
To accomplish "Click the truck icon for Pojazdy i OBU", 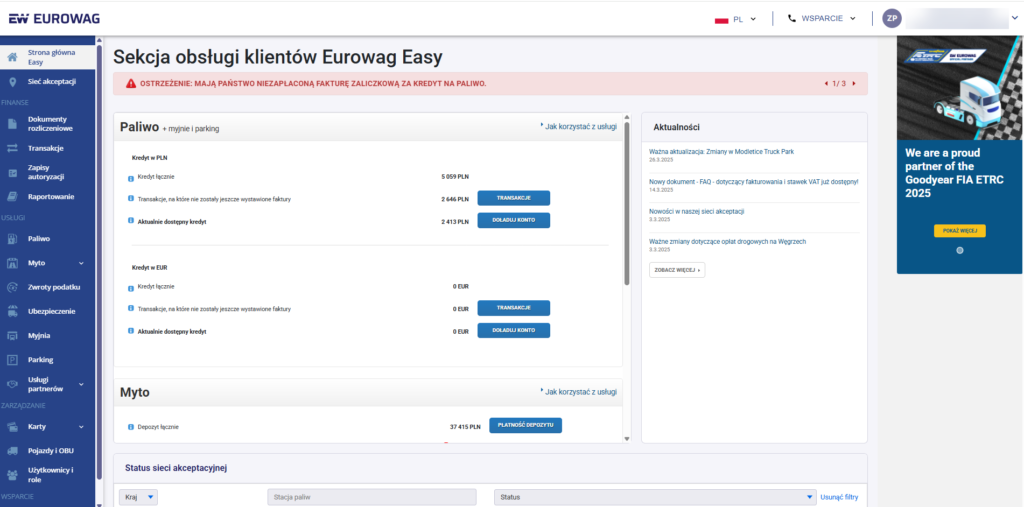I will (x=12, y=451).
